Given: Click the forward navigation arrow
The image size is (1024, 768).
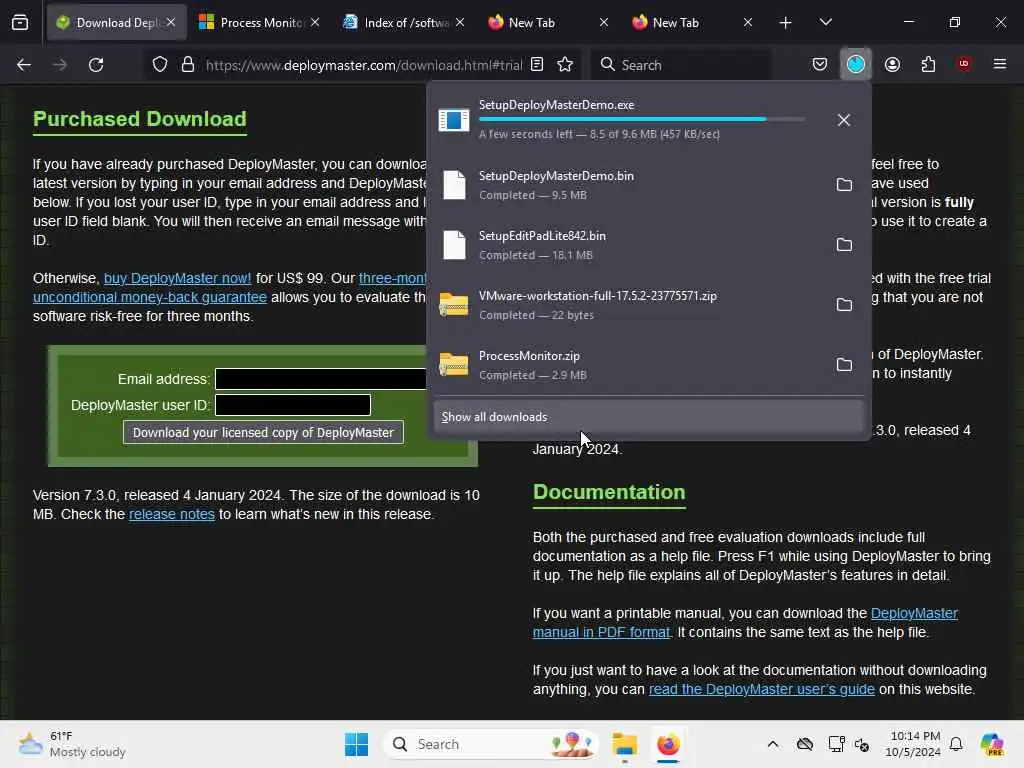Looking at the screenshot, I should click(60, 65).
